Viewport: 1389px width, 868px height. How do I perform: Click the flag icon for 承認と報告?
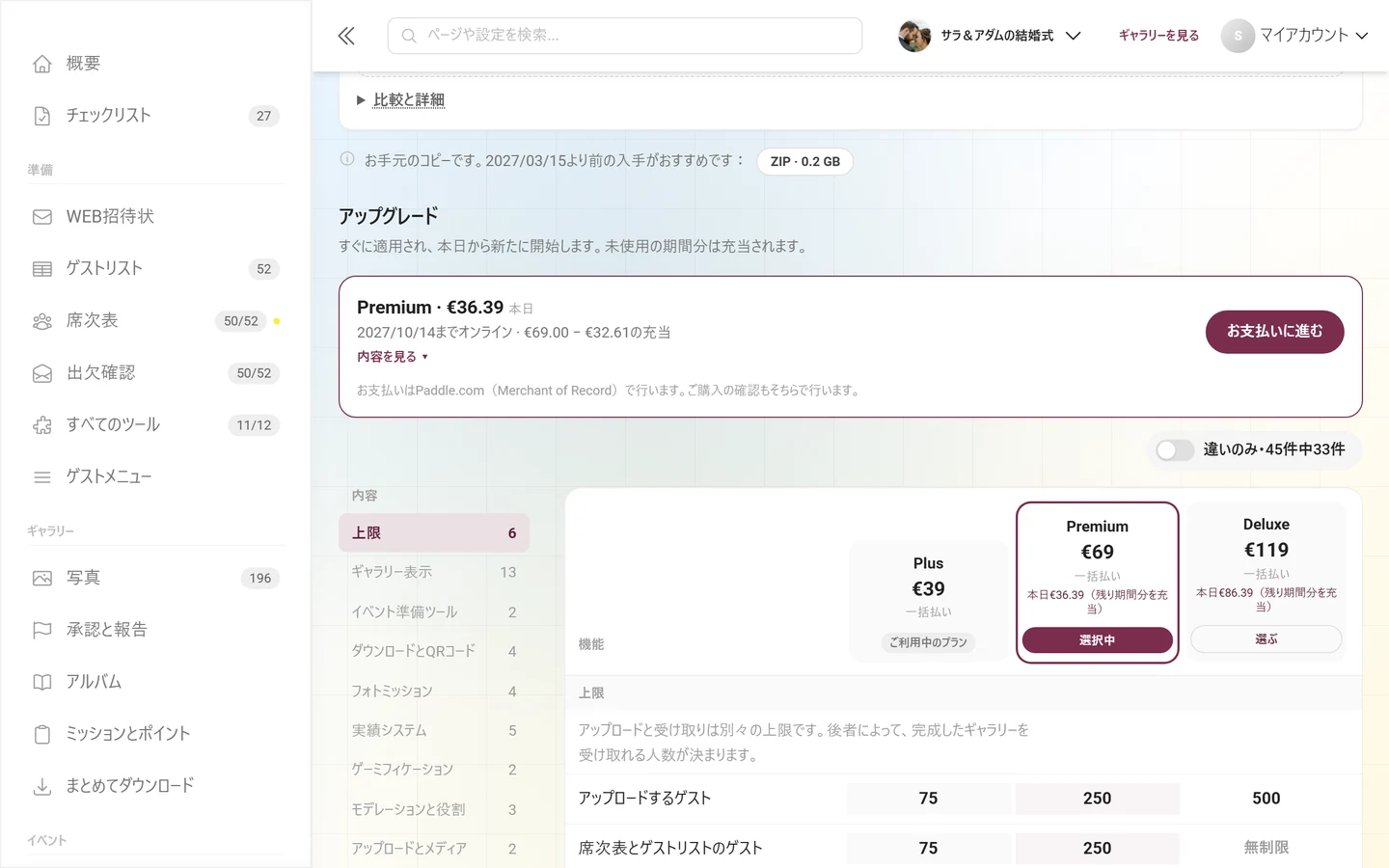(42, 631)
